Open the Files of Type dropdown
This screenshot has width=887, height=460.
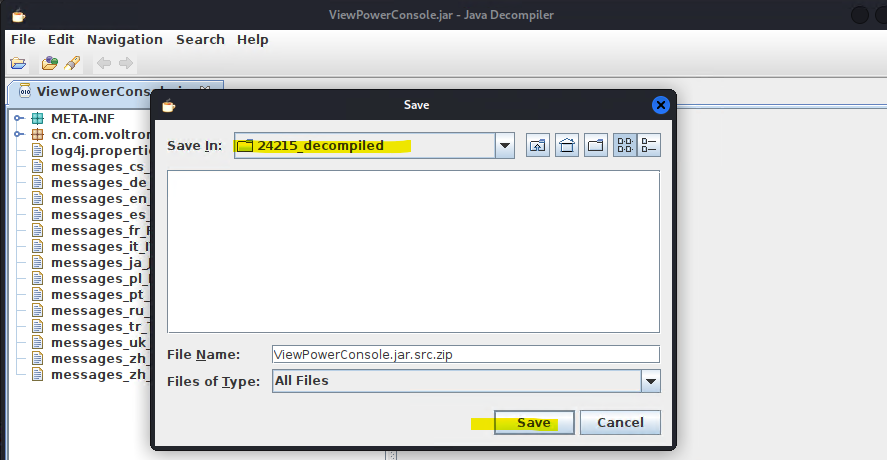click(x=651, y=381)
